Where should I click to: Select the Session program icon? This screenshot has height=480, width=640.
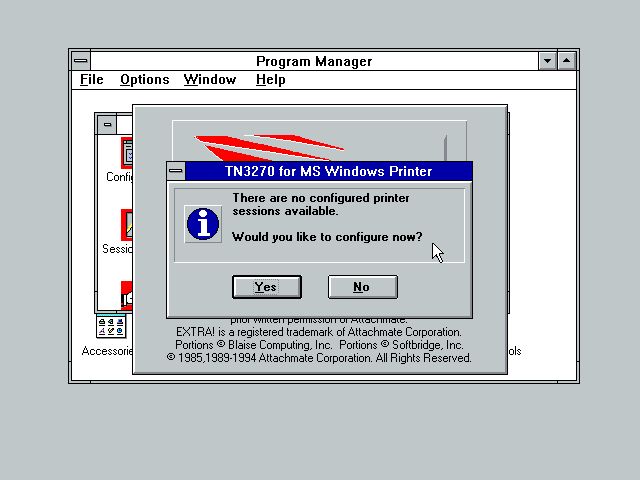[x=127, y=225]
